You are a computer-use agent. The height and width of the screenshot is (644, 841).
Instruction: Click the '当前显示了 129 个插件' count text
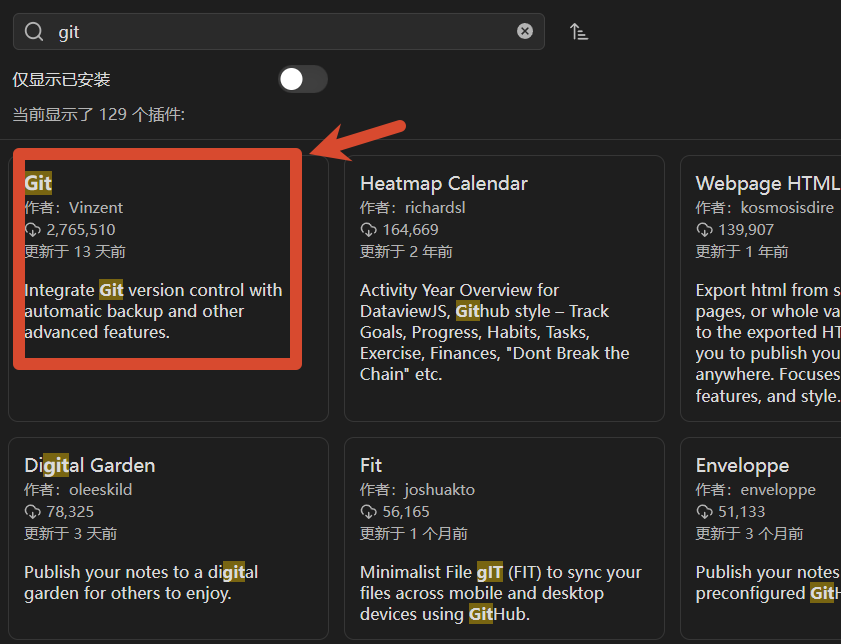pyautogui.click(x=99, y=114)
